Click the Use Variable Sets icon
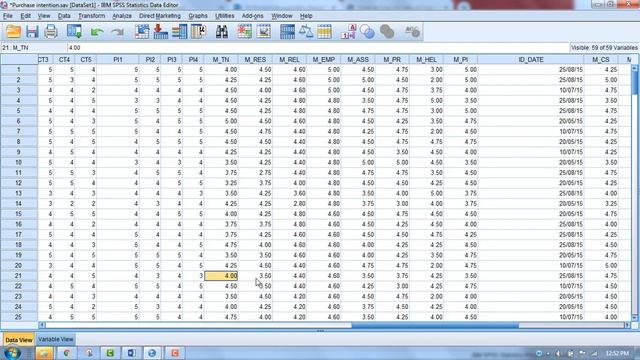 point(367,31)
